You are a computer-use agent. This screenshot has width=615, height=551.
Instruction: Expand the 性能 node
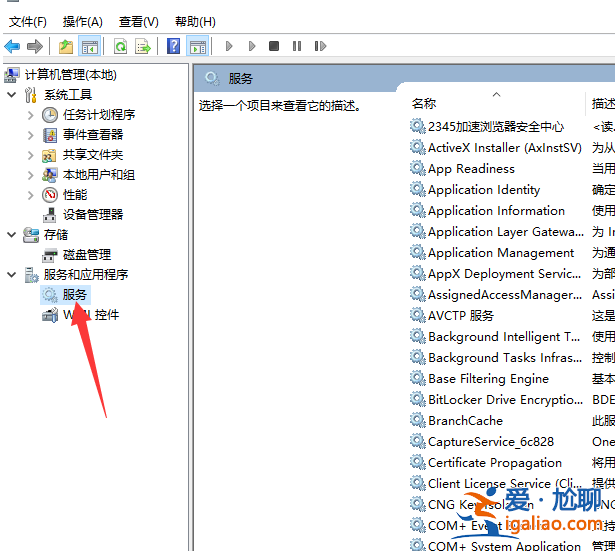click(x=31, y=195)
